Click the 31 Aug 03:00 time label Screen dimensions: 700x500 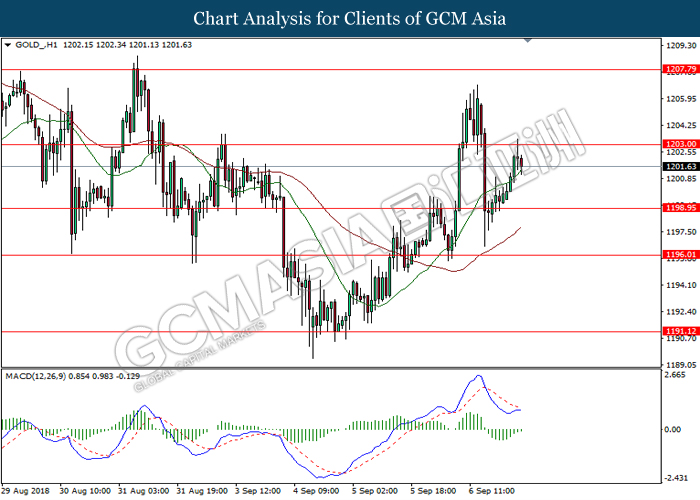coord(143,491)
